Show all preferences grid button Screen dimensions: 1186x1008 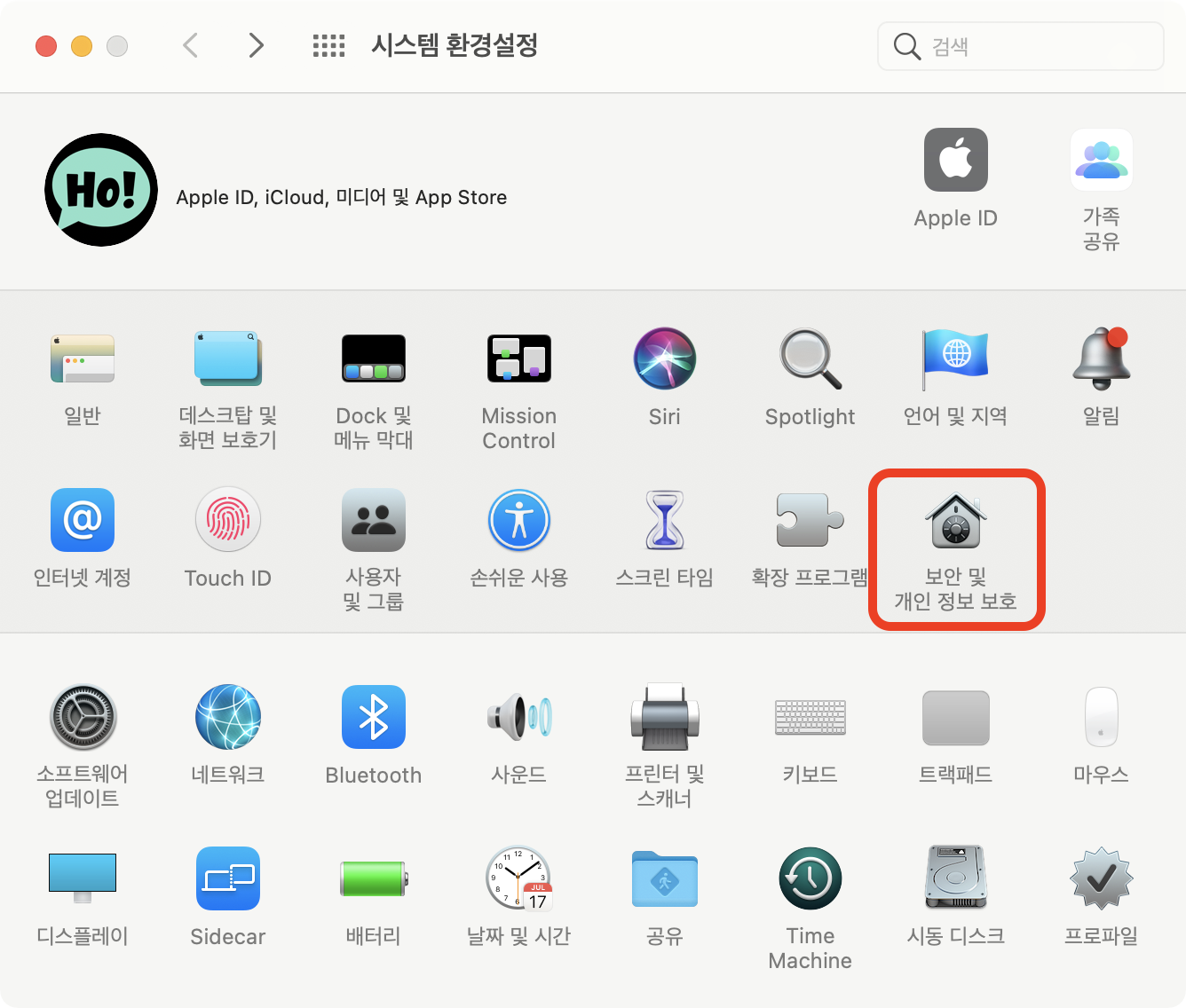(328, 45)
